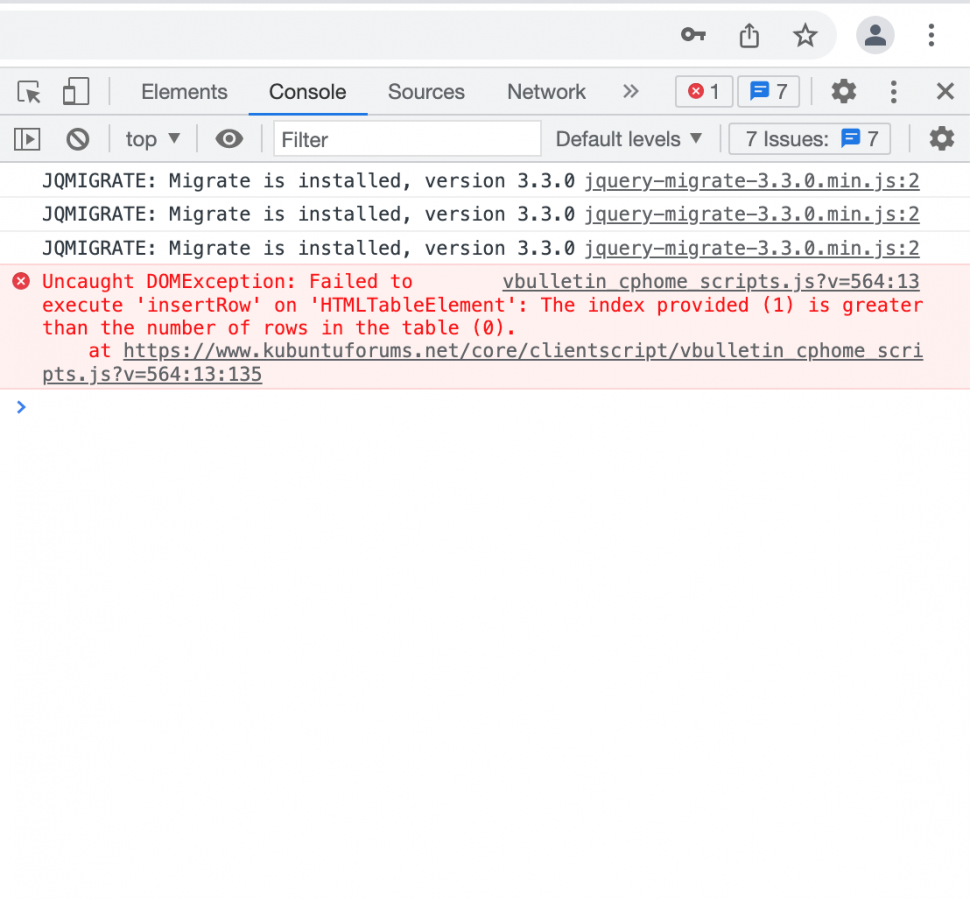Show the console sidebar
This screenshot has height=900, width=970.
pyautogui.click(x=27, y=139)
